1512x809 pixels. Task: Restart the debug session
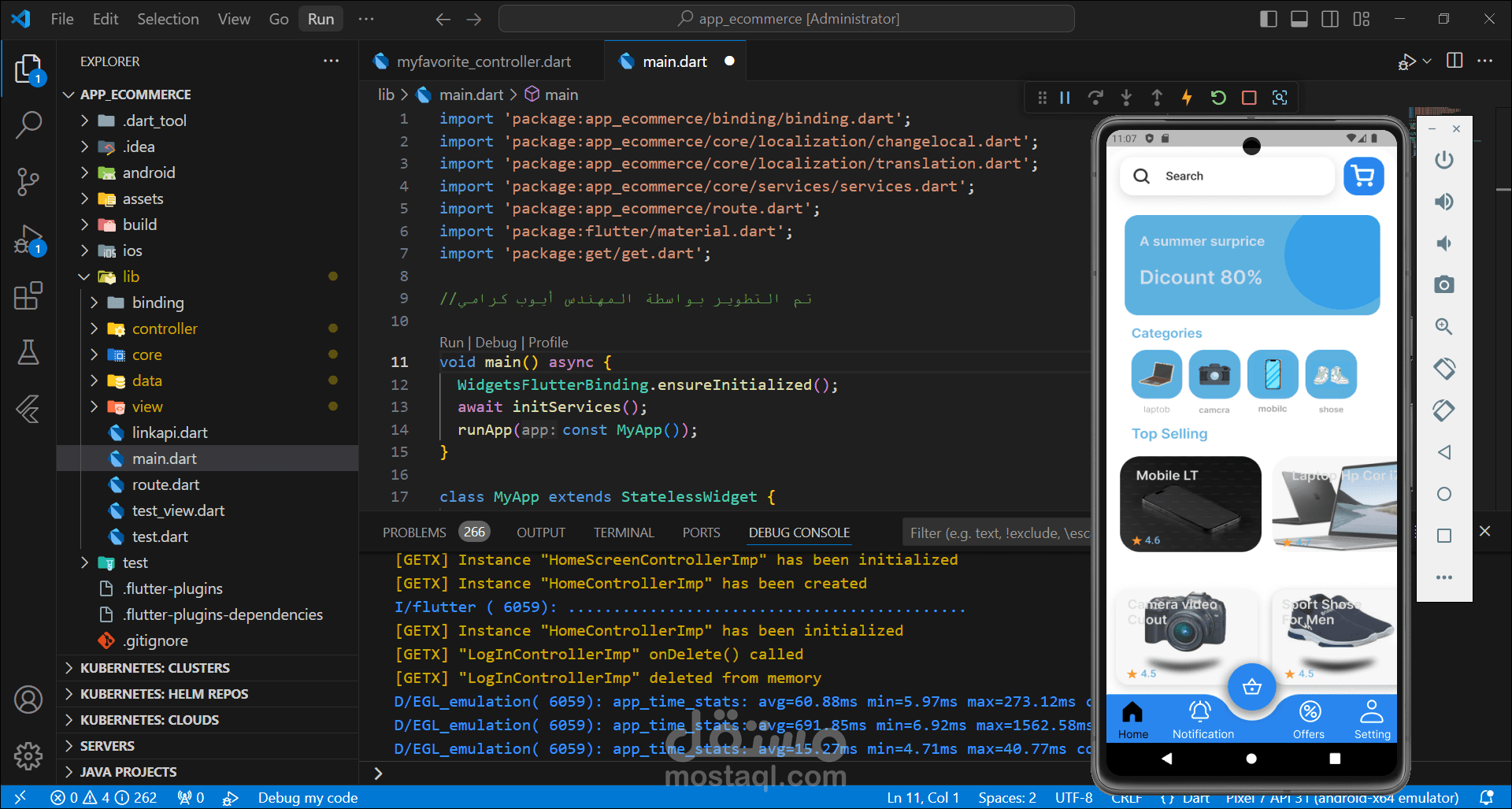(x=1218, y=98)
